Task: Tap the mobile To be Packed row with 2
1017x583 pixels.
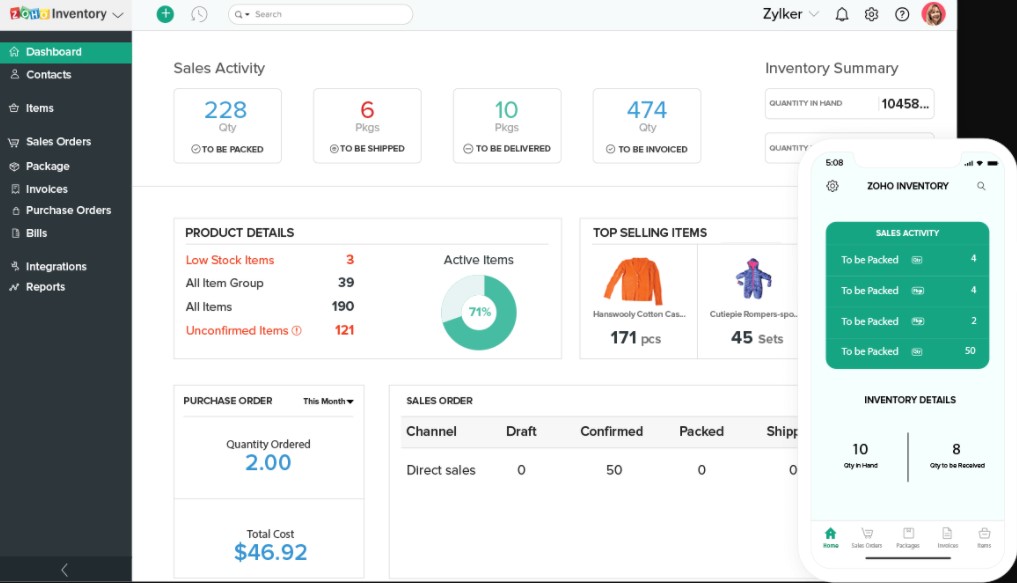Action: click(x=907, y=322)
